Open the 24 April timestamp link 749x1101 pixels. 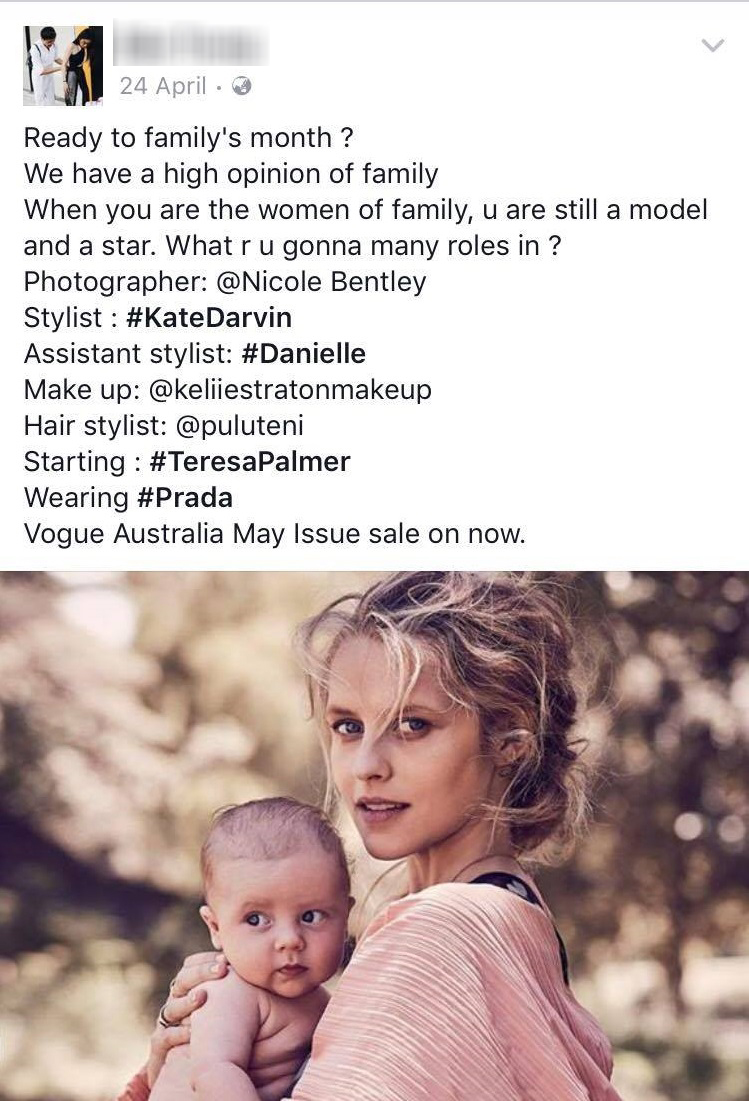[x=163, y=86]
